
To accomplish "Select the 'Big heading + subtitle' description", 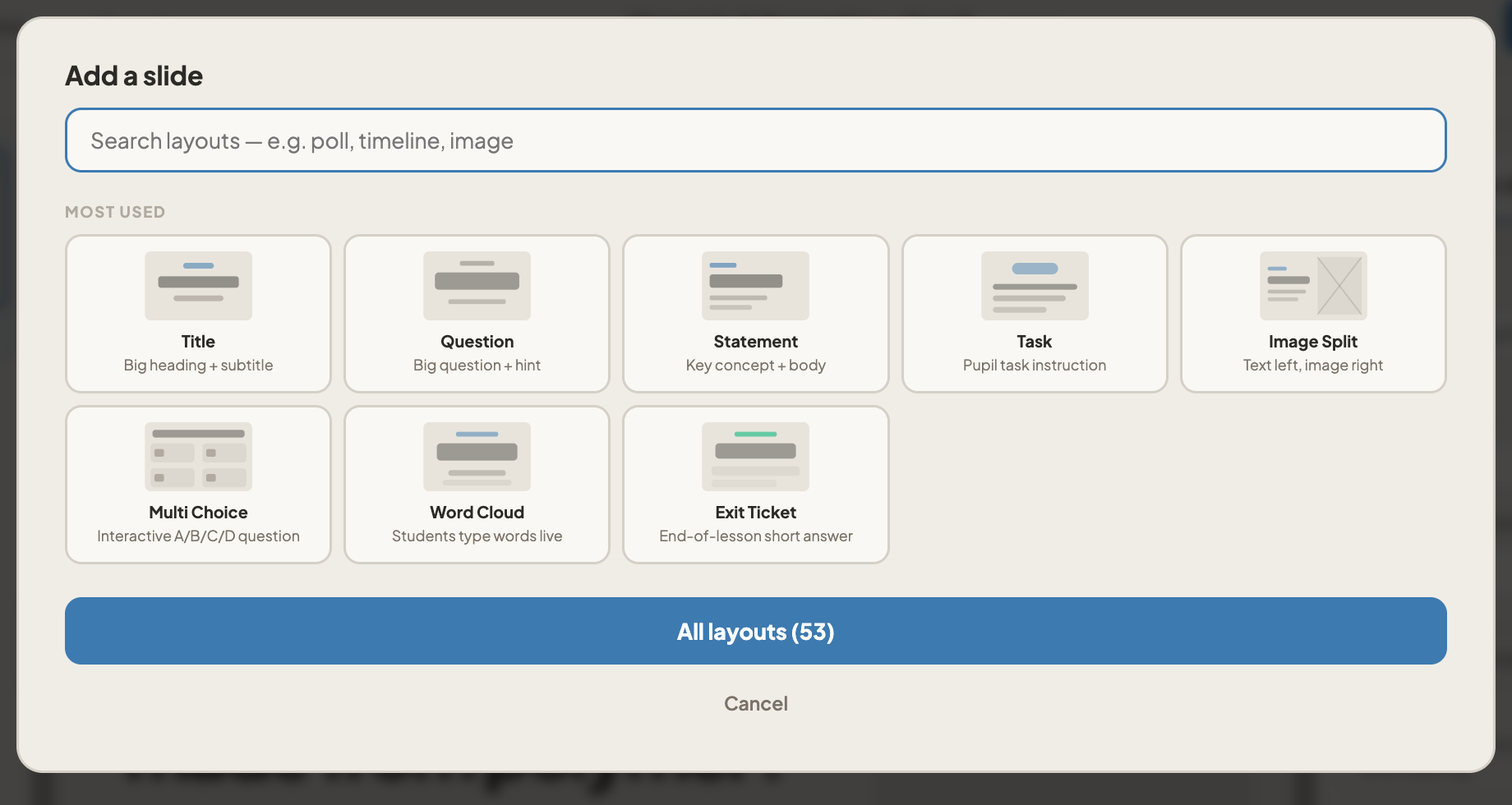I will pyautogui.click(x=198, y=366).
